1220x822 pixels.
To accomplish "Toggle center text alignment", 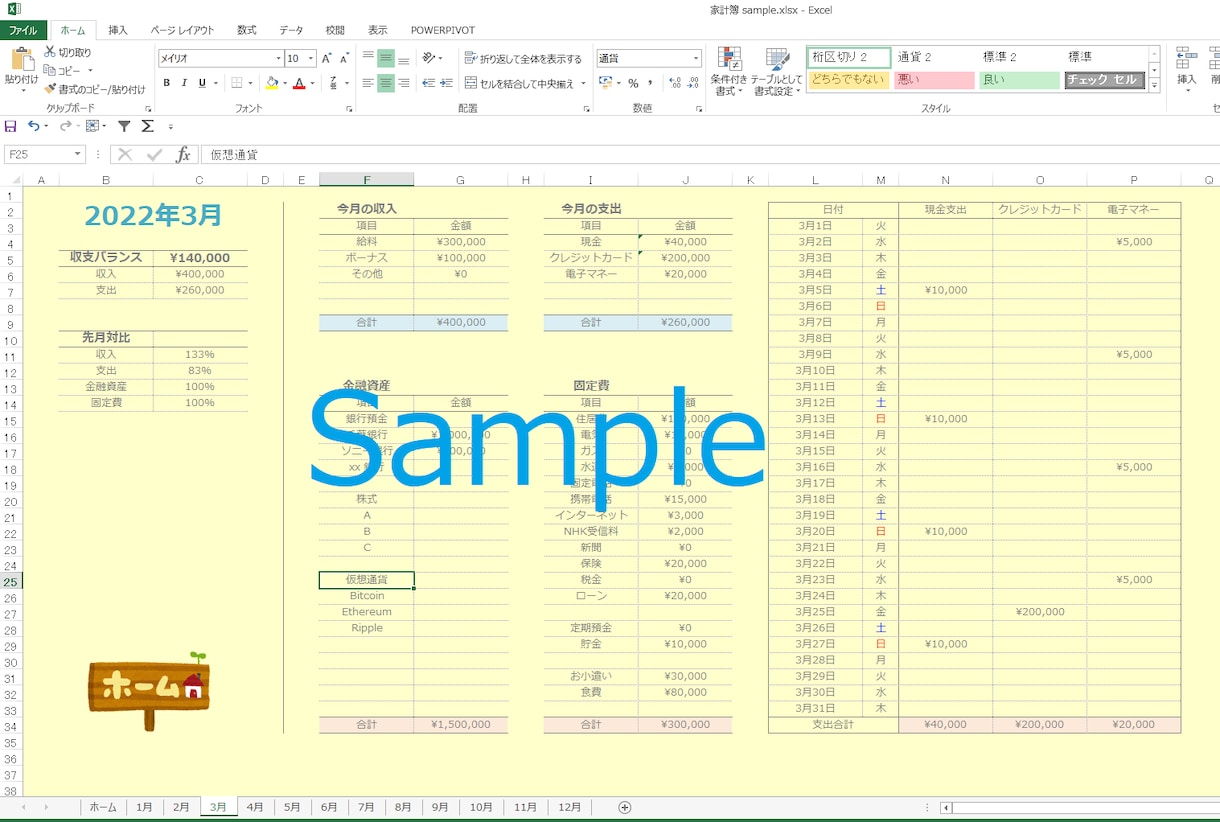I will 386,83.
